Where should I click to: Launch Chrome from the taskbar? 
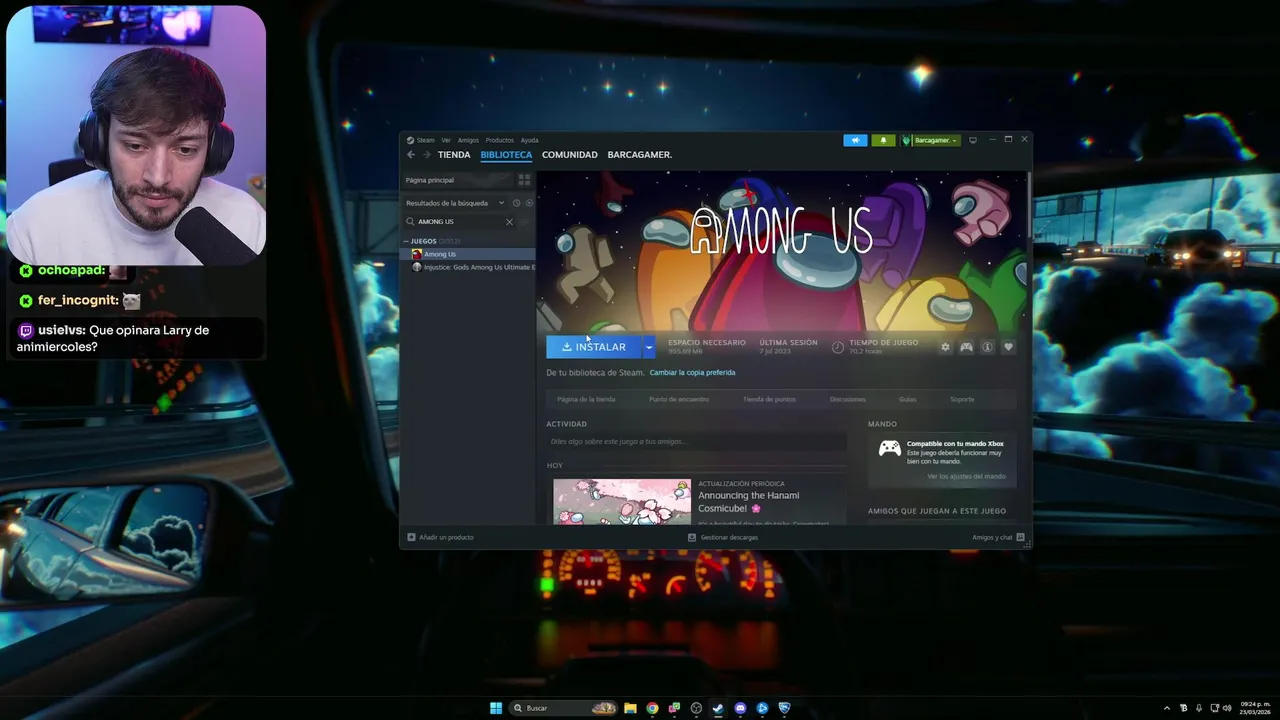[652, 708]
